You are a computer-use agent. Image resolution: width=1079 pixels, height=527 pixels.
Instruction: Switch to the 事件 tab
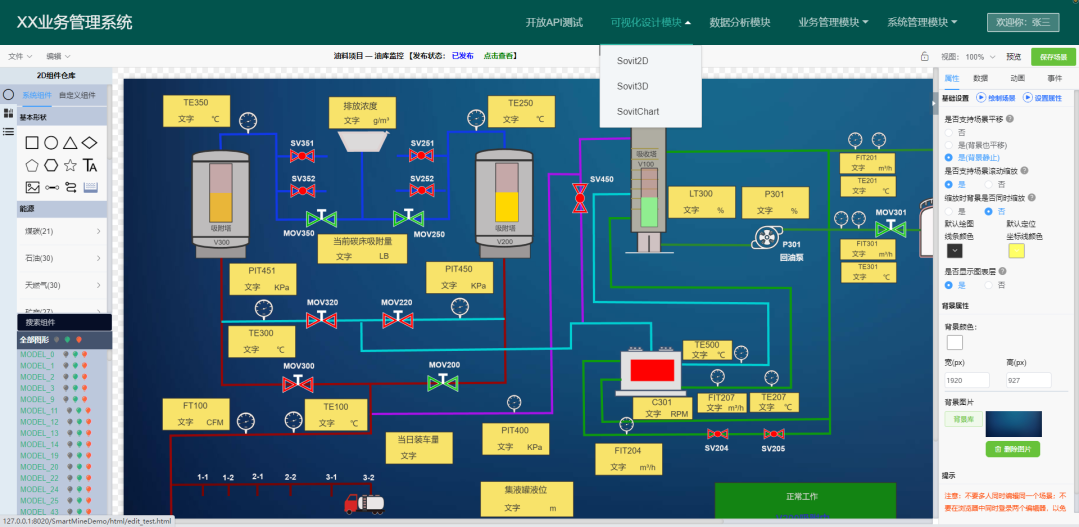(1054, 78)
